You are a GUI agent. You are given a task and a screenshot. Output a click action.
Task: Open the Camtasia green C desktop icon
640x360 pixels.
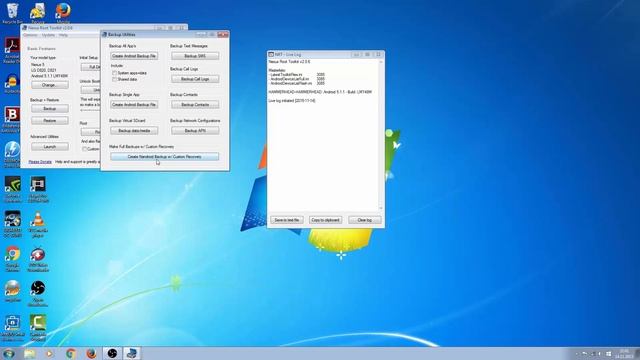coord(38,327)
